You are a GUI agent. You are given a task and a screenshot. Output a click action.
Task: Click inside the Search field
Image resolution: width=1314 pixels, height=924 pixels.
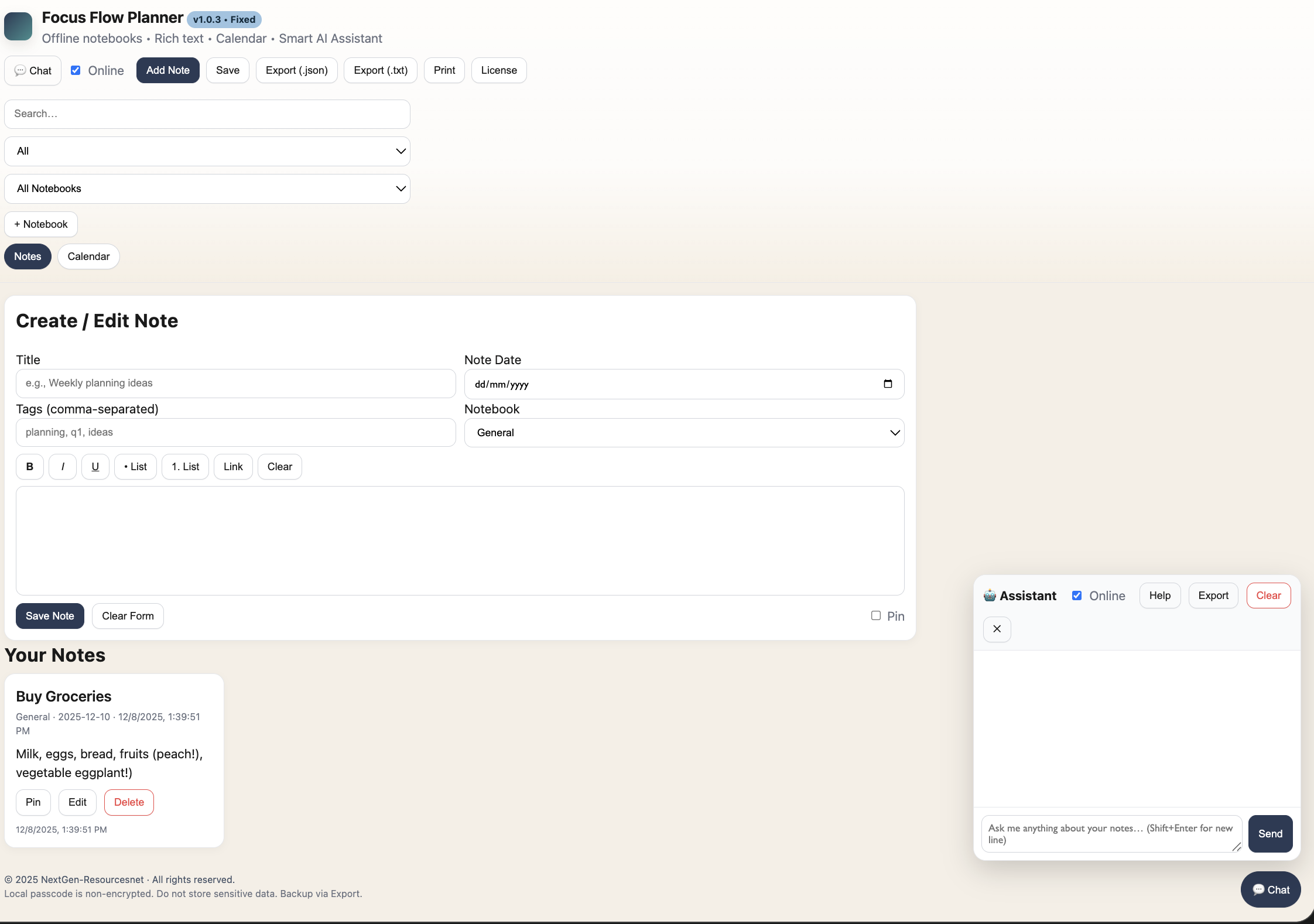[207, 114]
